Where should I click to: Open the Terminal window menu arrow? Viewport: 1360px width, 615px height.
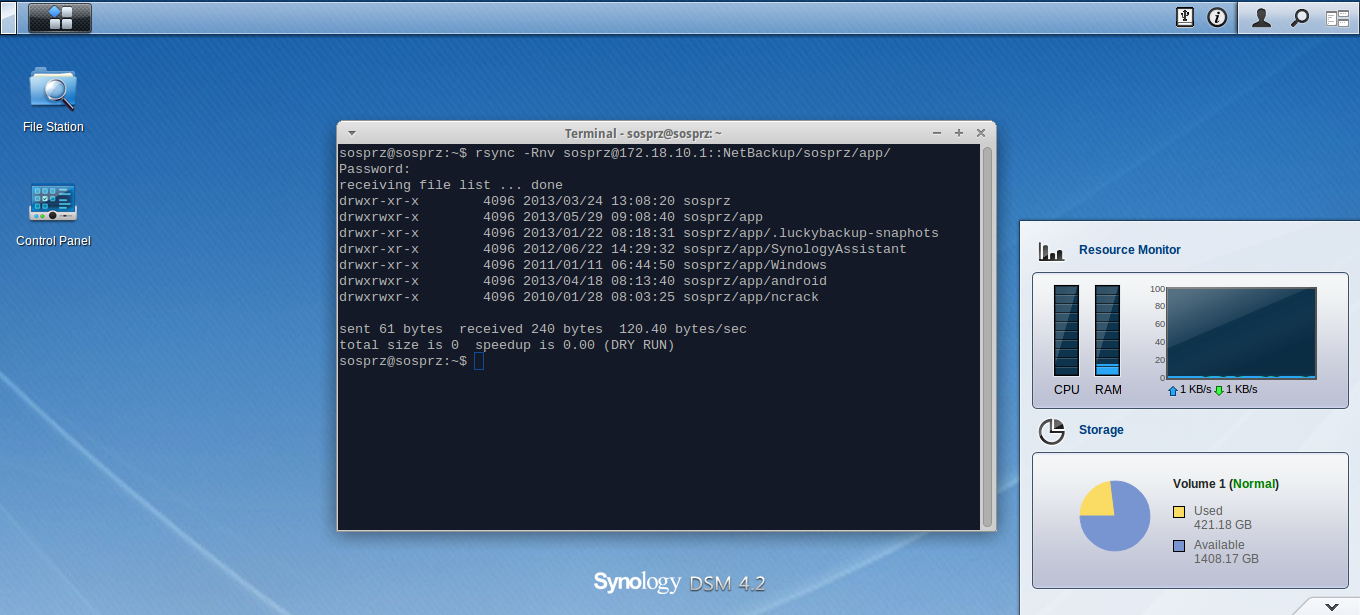(350, 133)
